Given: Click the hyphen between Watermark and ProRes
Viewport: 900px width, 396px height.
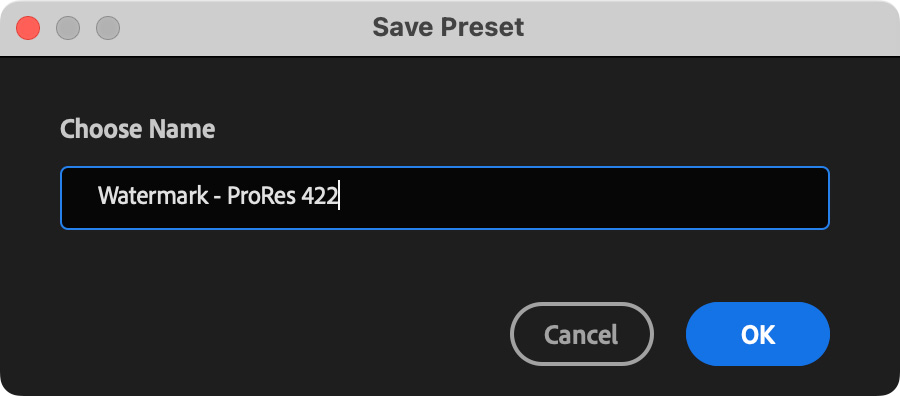Looking at the screenshot, I should click(218, 198).
